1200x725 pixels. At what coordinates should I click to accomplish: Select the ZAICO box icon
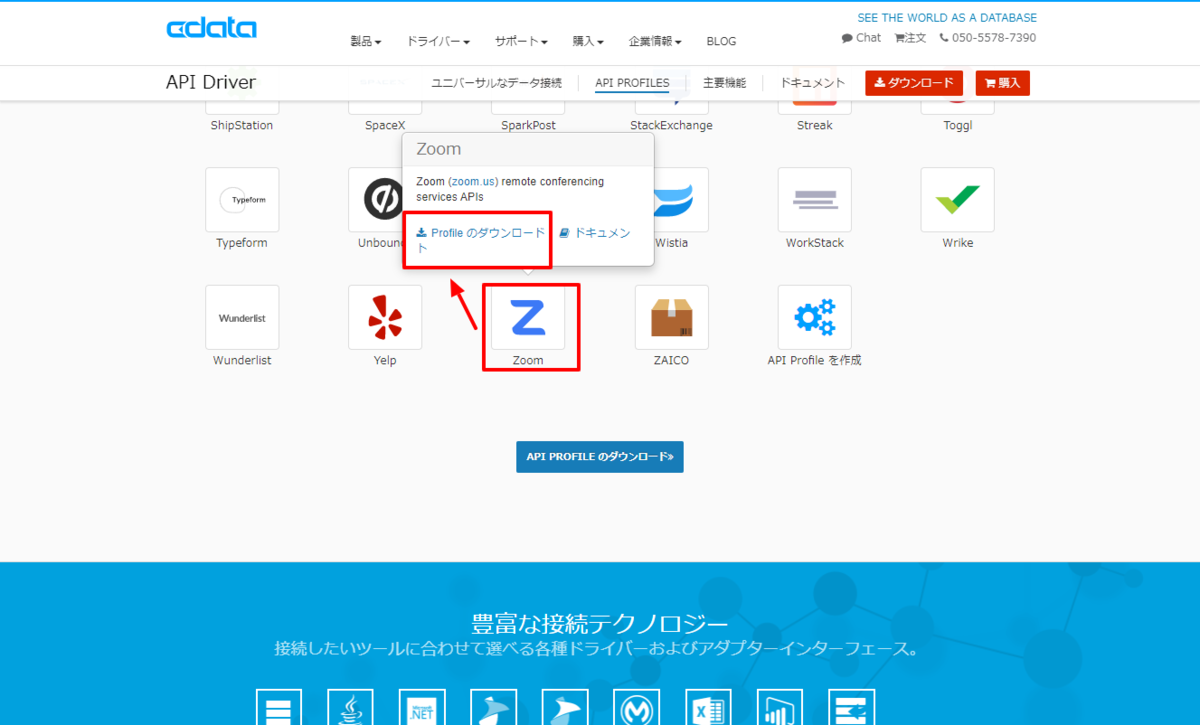click(x=672, y=318)
